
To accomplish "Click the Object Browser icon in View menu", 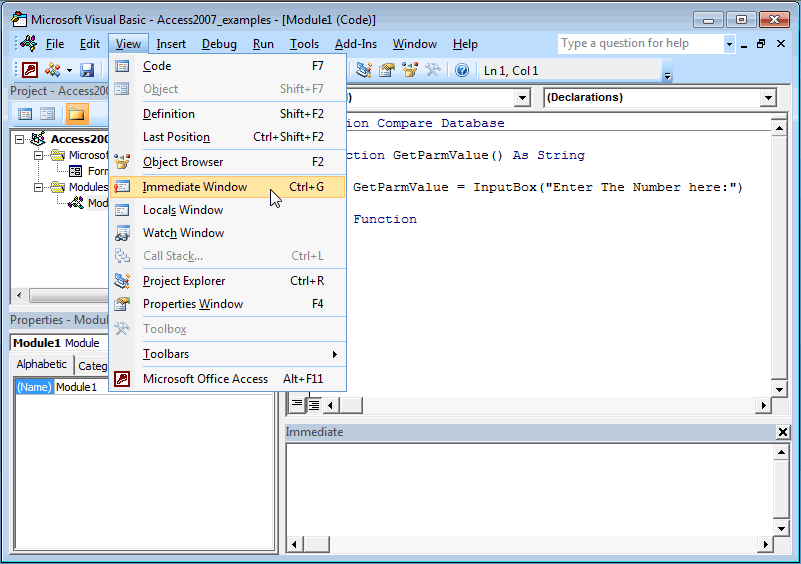I will [x=122, y=162].
